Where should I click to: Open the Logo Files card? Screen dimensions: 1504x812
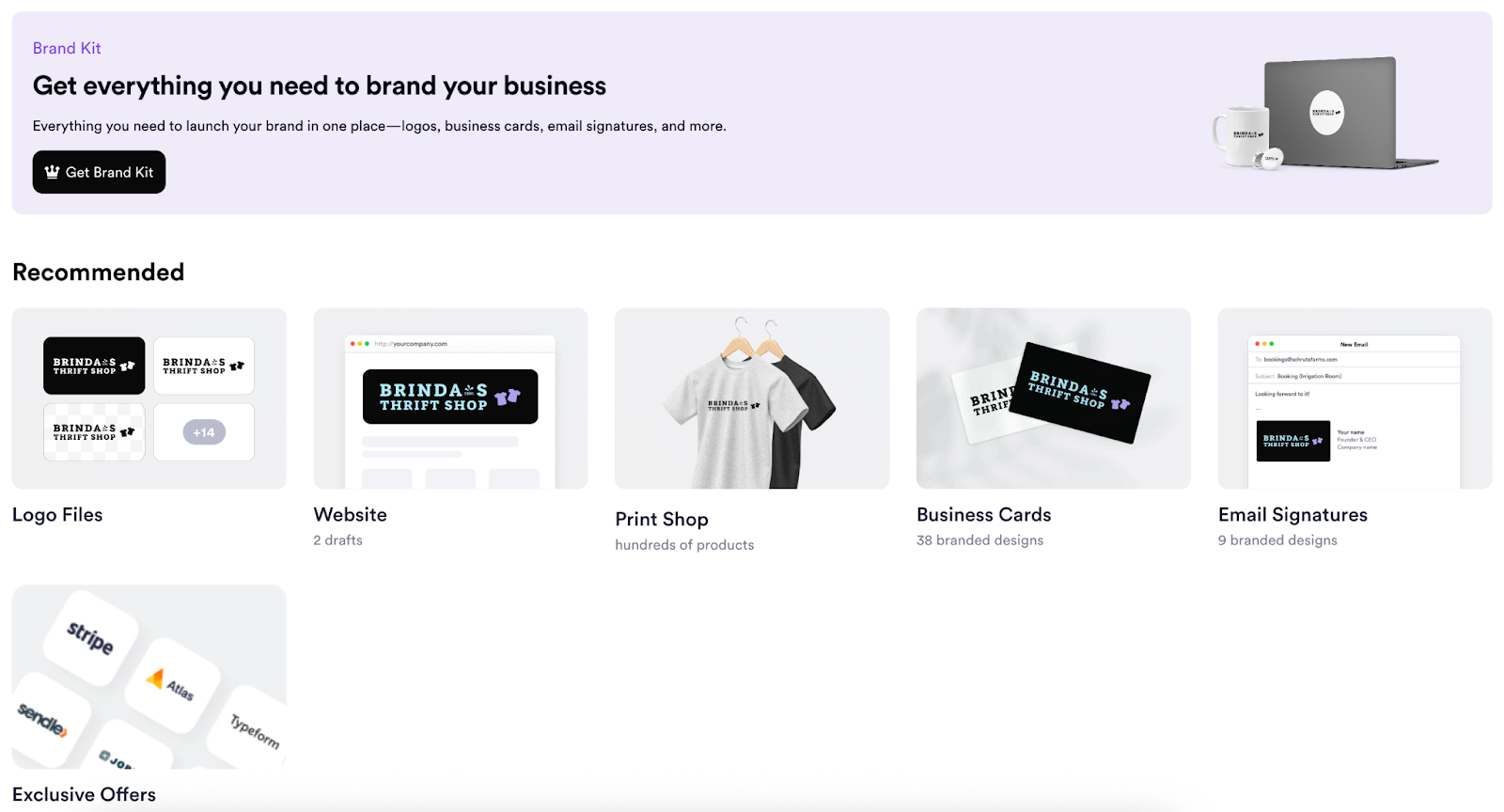point(148,398)
